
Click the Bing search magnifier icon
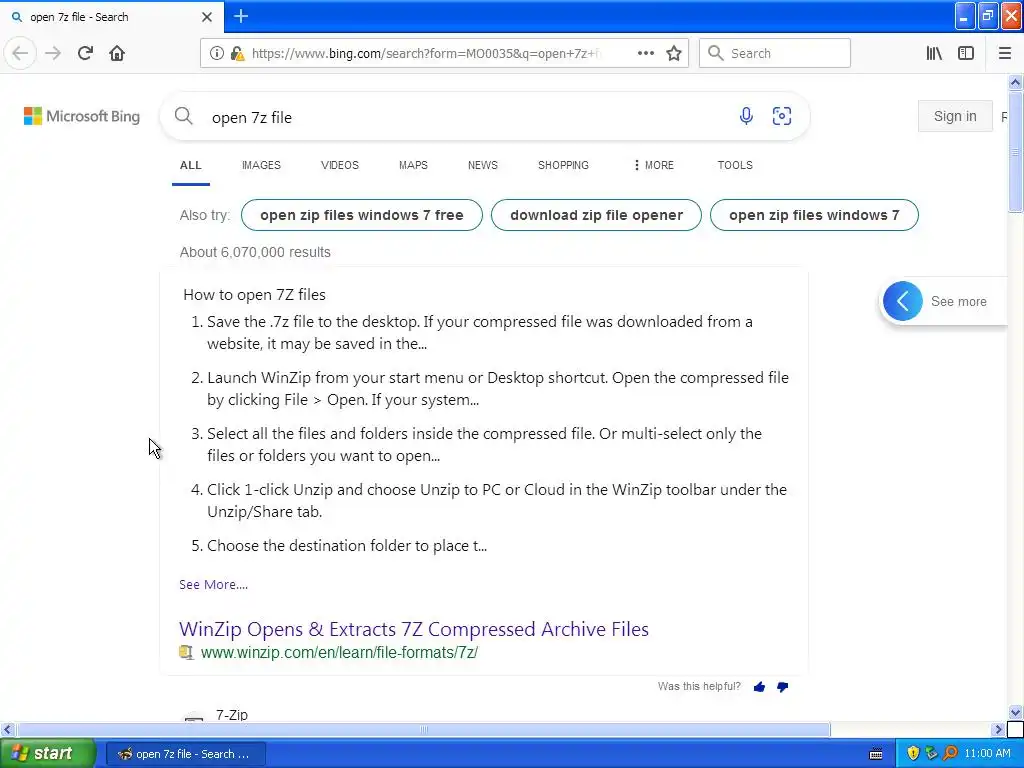tap(184, 116)
